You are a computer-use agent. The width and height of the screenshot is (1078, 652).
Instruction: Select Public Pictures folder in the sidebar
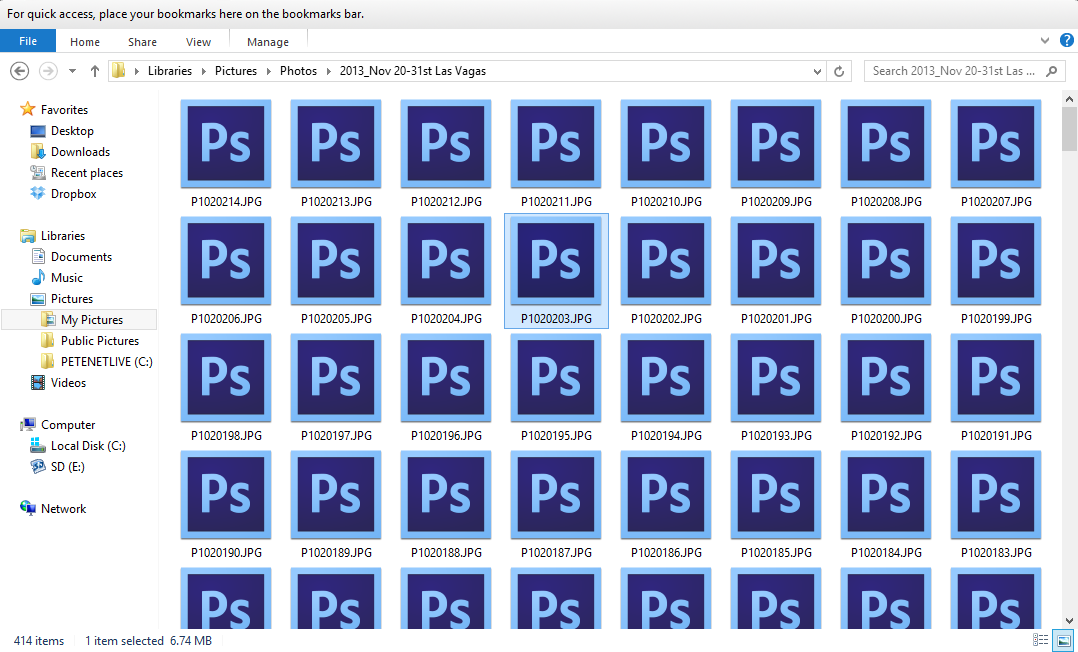(100, 341)
